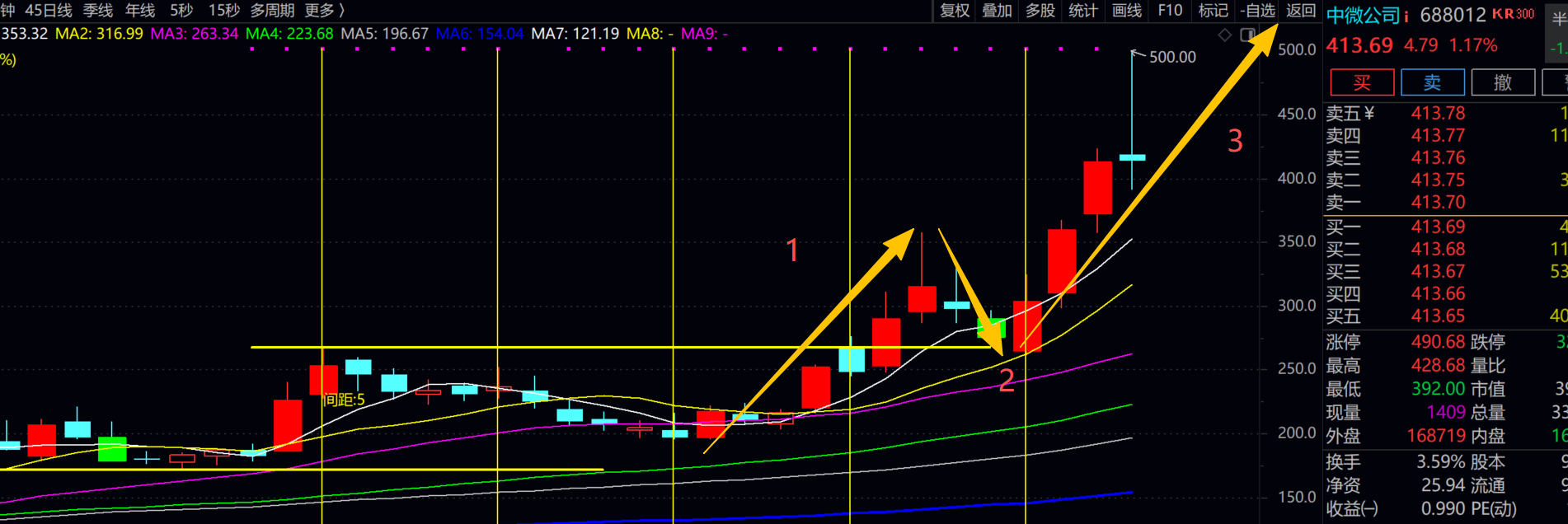
Task: Click the 500.00 high price marker
Action: 1172,57
